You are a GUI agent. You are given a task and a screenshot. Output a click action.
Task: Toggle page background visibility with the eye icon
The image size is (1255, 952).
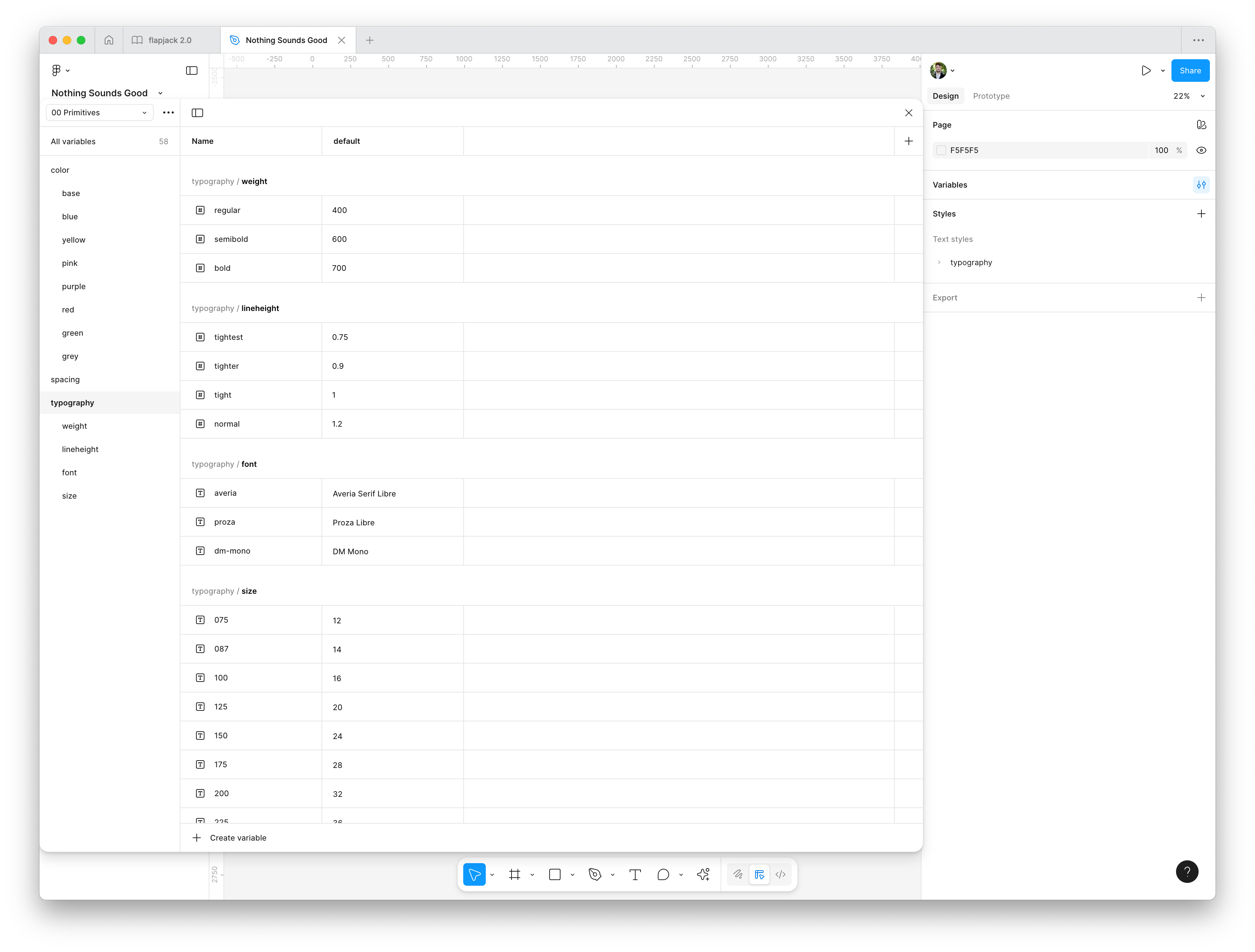1202,150
